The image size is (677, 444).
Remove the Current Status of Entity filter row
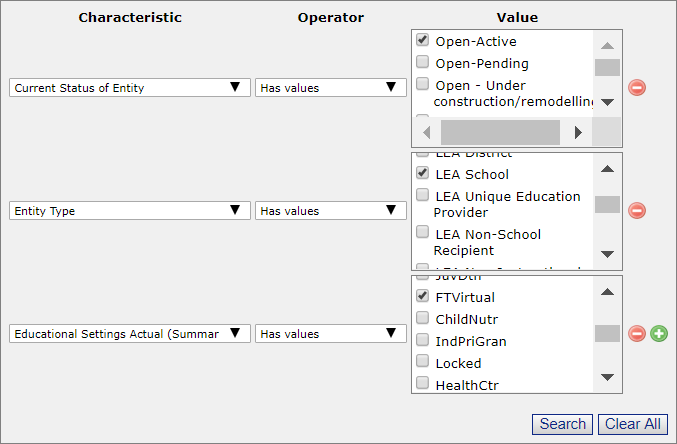coord(637,88)
